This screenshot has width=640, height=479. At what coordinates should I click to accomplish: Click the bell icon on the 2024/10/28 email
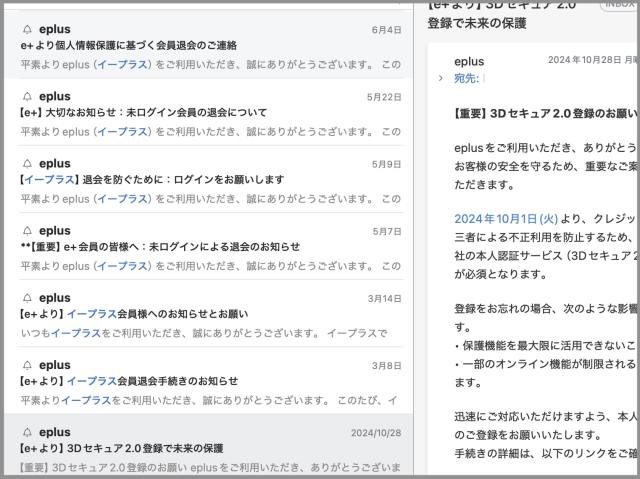(x=27, y=432)
